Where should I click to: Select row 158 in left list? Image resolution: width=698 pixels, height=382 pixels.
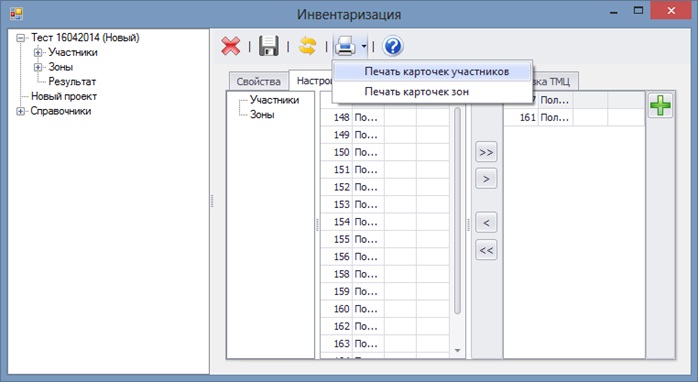coord(385,274)
